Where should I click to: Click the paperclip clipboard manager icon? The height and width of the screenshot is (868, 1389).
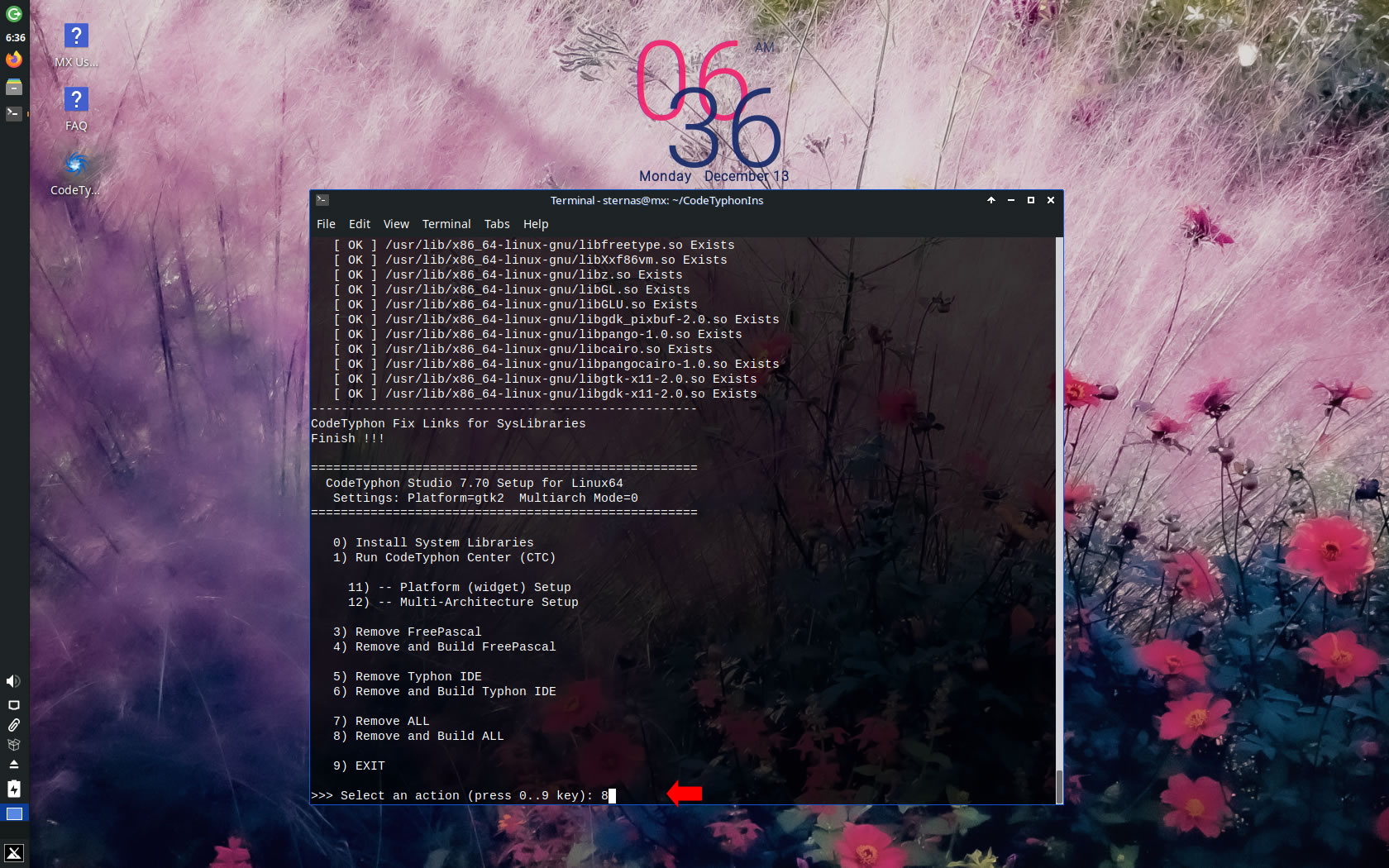pos(13,725)
